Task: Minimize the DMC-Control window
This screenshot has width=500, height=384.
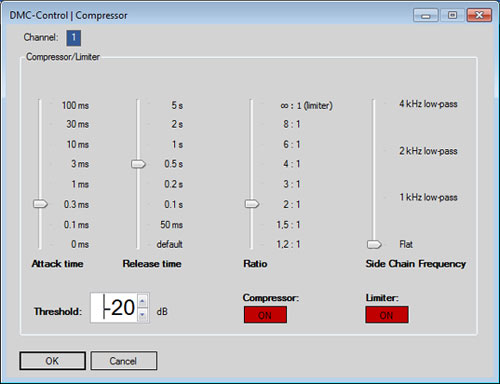Action: tap(426, 15)
